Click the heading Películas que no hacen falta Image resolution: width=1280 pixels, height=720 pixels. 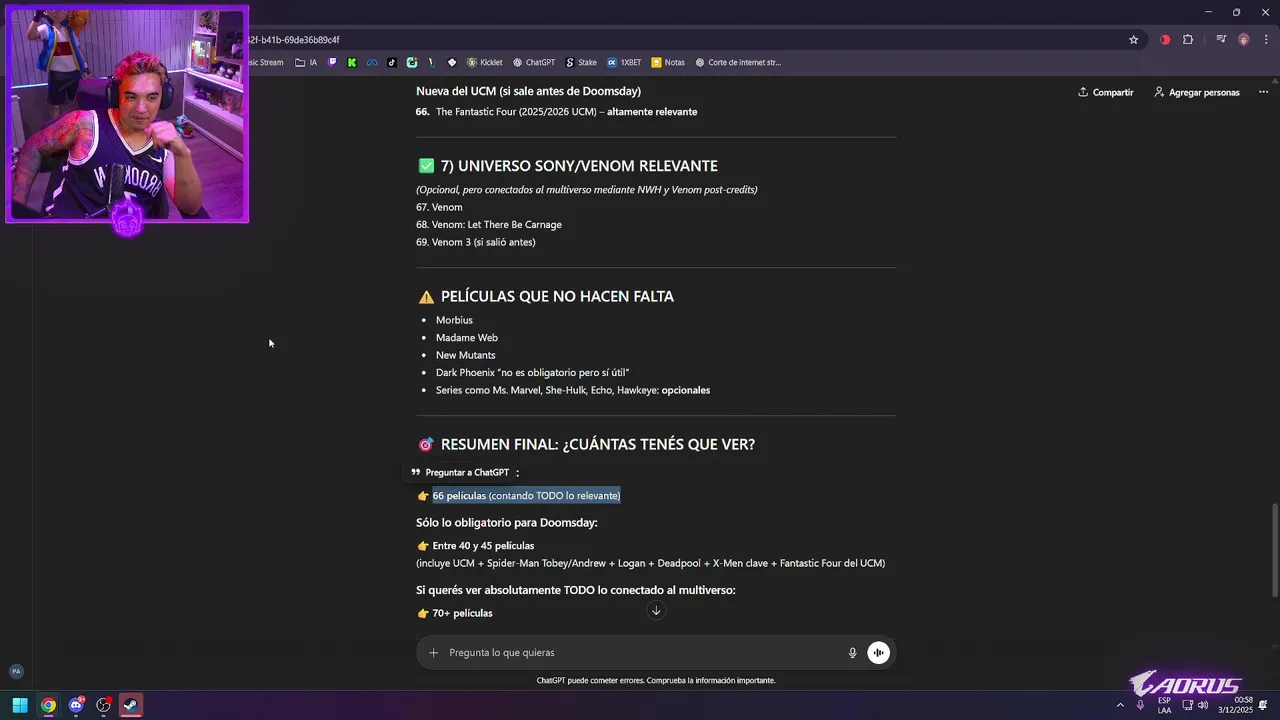coord(557,296)
